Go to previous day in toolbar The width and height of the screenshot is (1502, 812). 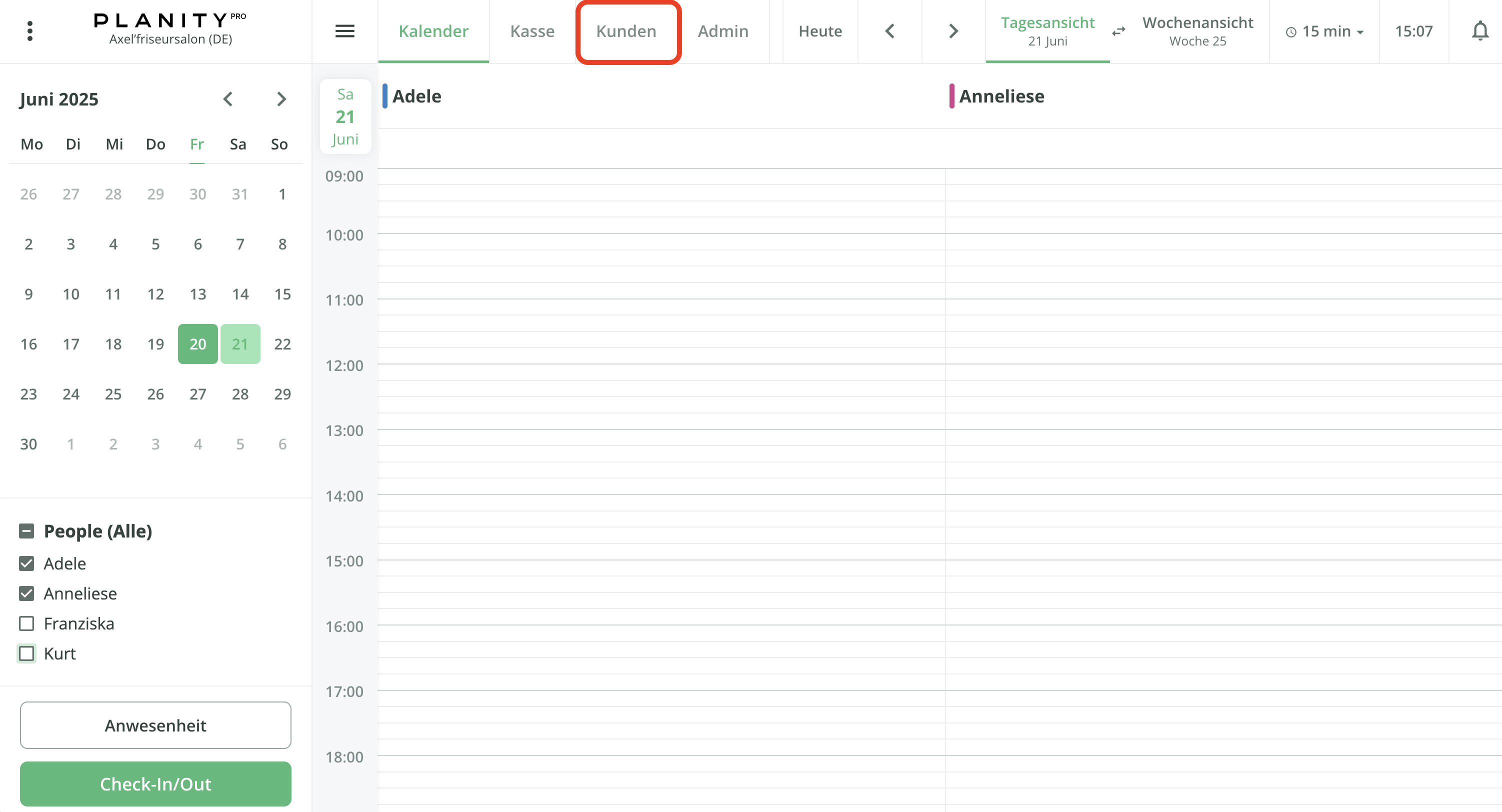pyautogui.click(x=889, y=31)
